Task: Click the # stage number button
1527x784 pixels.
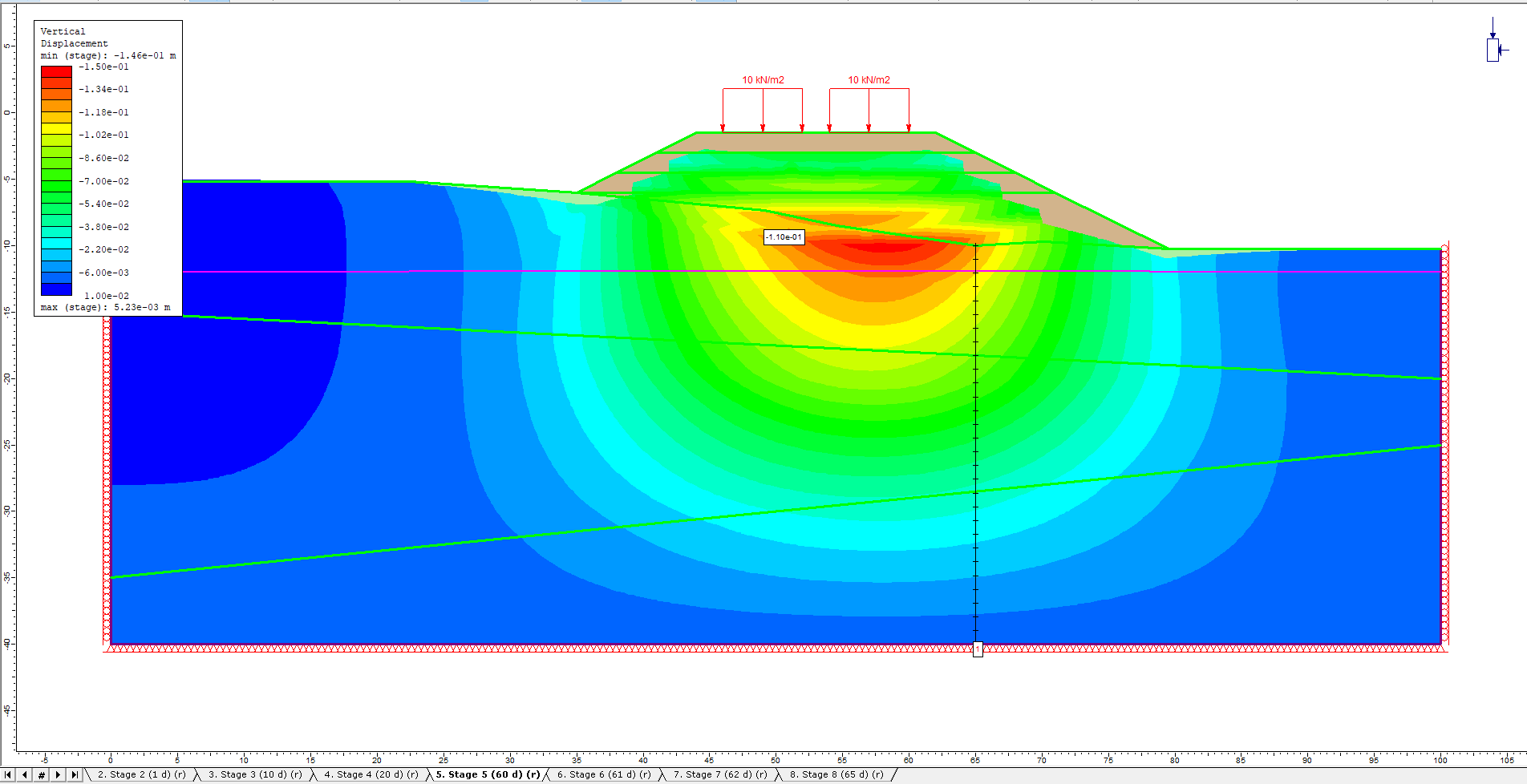Action: point(42,774)
